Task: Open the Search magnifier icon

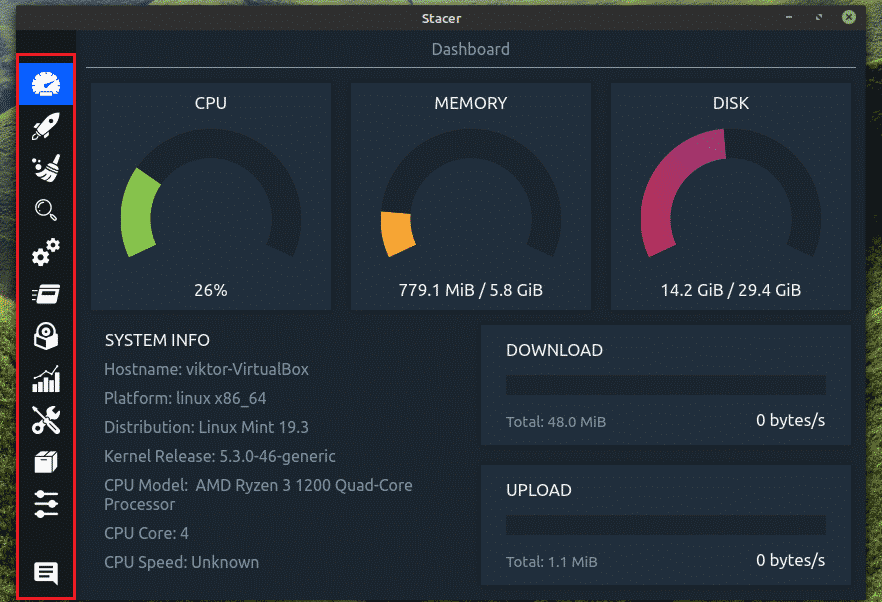Action: (46, 210)
